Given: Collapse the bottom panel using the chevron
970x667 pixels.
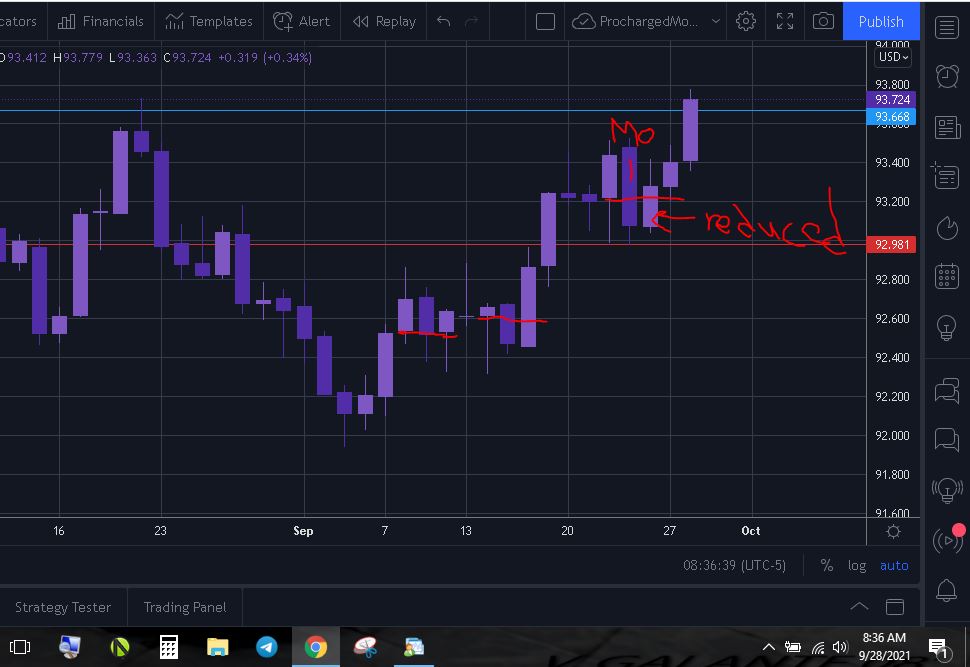Looking at the screenshot, I should (859, 606).
